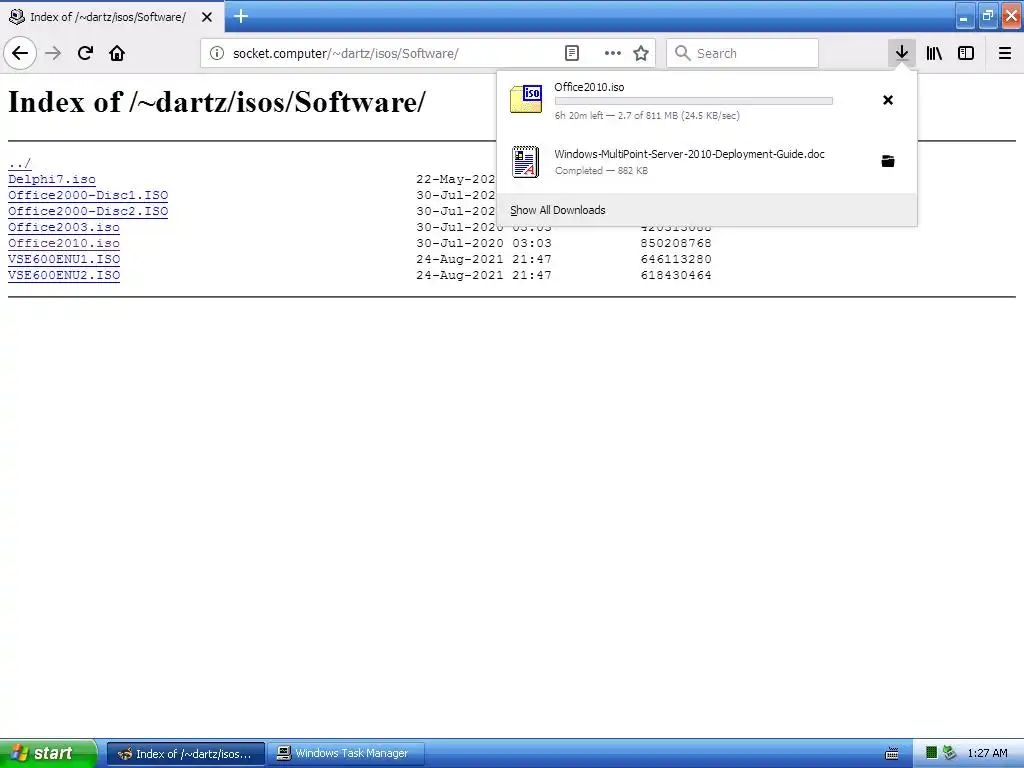Toggle the browser sidebar
1024x768 pixels.
[x=966, y=54]
